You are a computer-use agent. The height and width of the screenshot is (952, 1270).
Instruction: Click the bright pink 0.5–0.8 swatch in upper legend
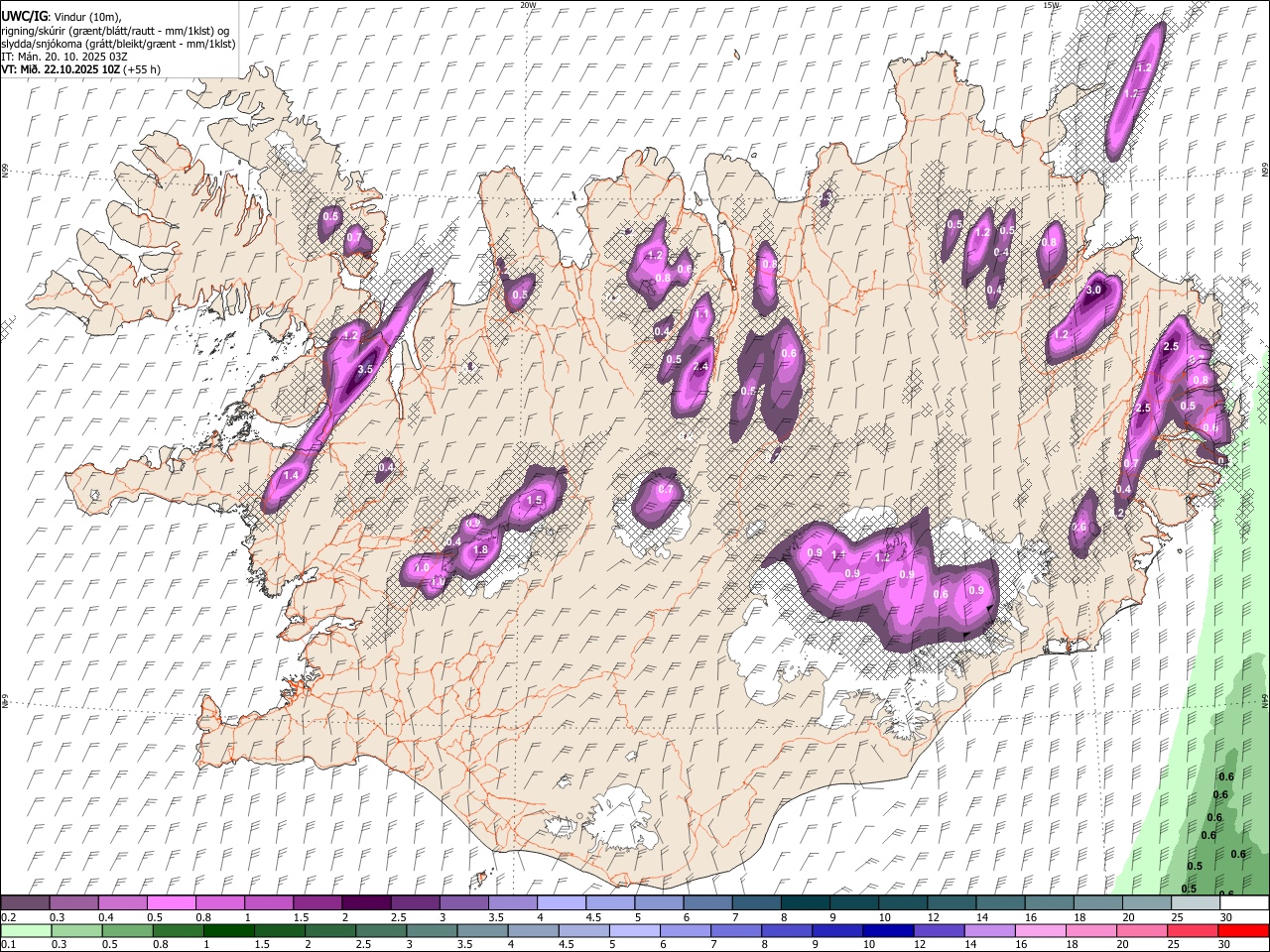[171, 903]
